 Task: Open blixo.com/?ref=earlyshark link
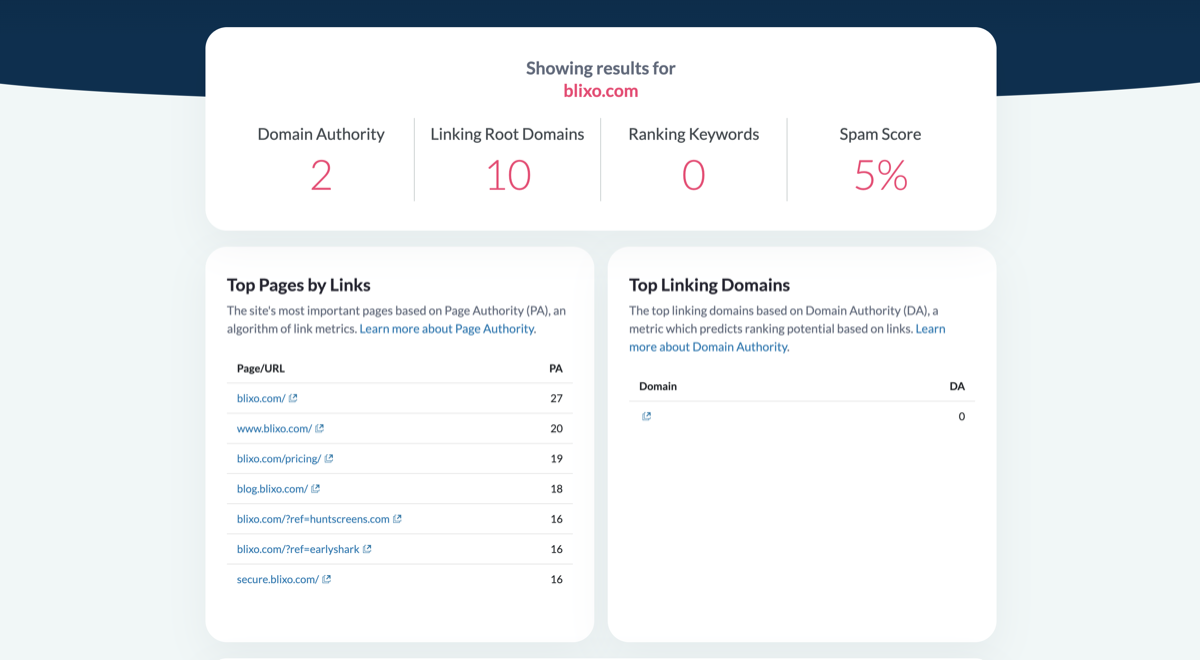(298, 549)
